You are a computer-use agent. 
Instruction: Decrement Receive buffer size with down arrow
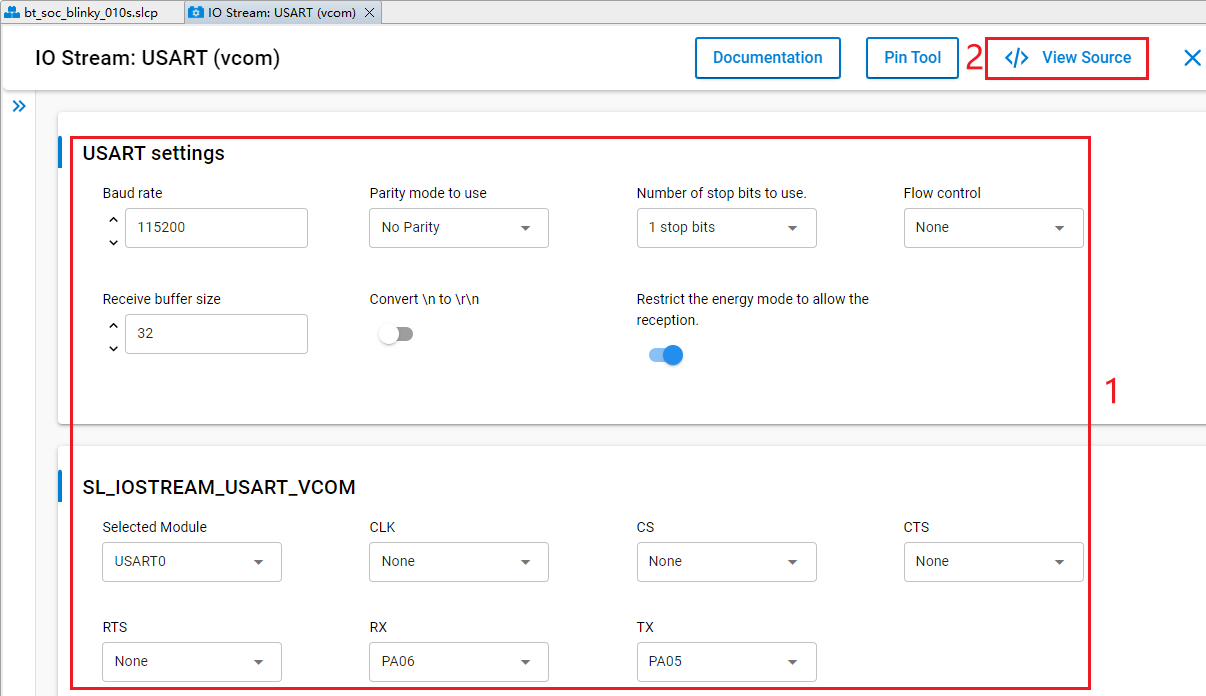pos(113,347)
